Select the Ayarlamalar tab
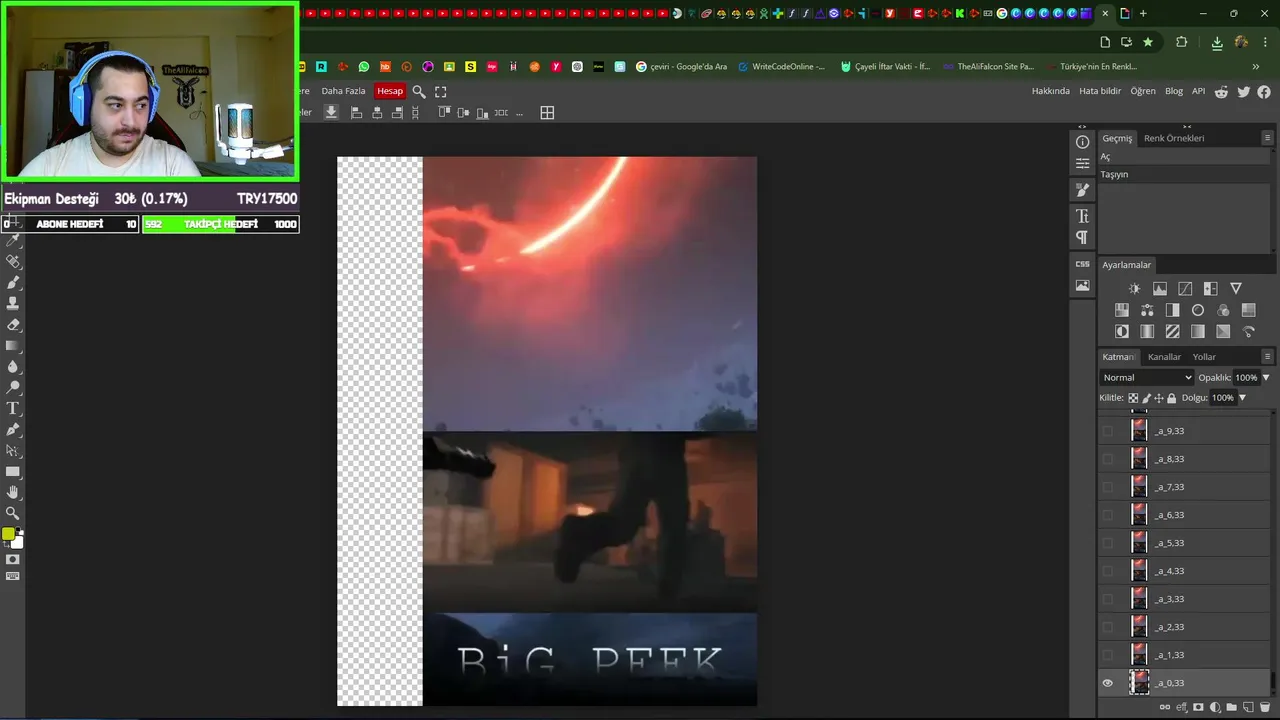Viewport: 1280px width, 720px height. (1126, 265)
